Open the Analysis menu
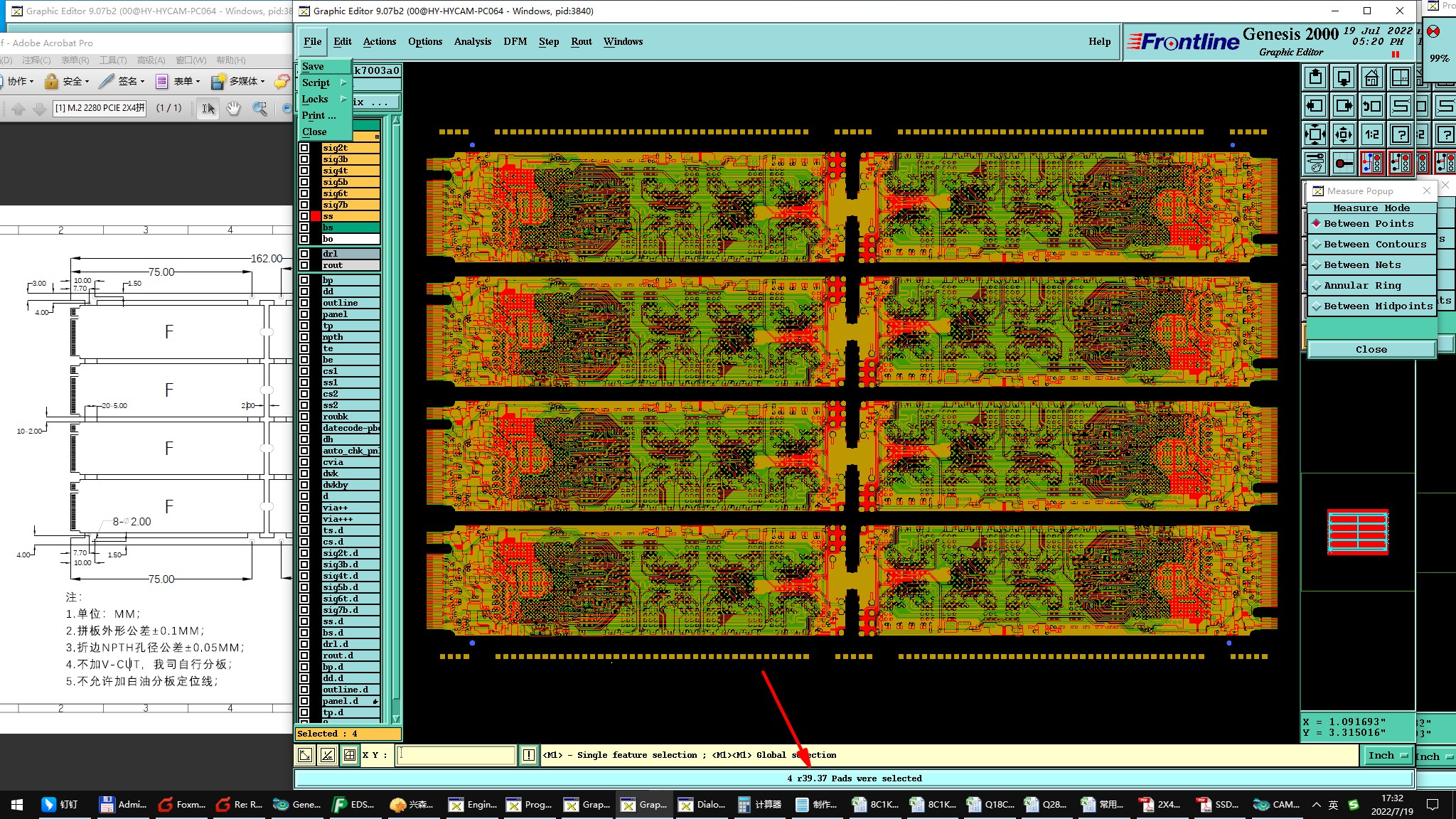 coord(472,41)
